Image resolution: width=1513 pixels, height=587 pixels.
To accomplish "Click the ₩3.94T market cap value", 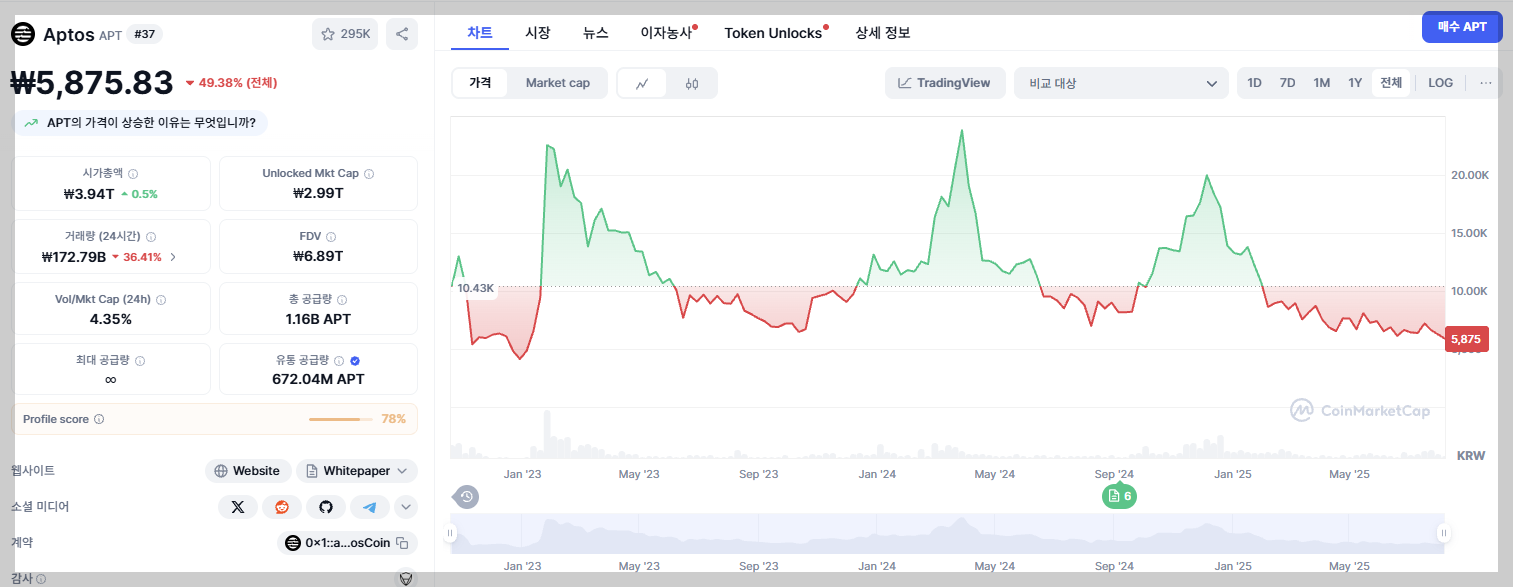I will click(88, 194).
